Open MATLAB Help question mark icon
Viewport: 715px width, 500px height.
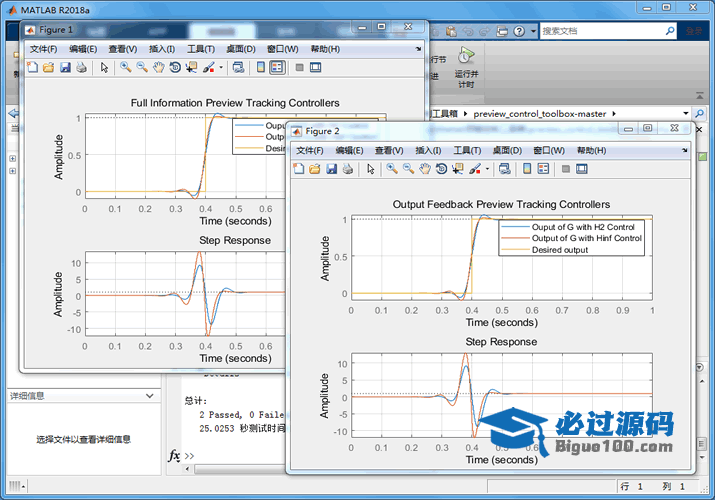(519, 31)
